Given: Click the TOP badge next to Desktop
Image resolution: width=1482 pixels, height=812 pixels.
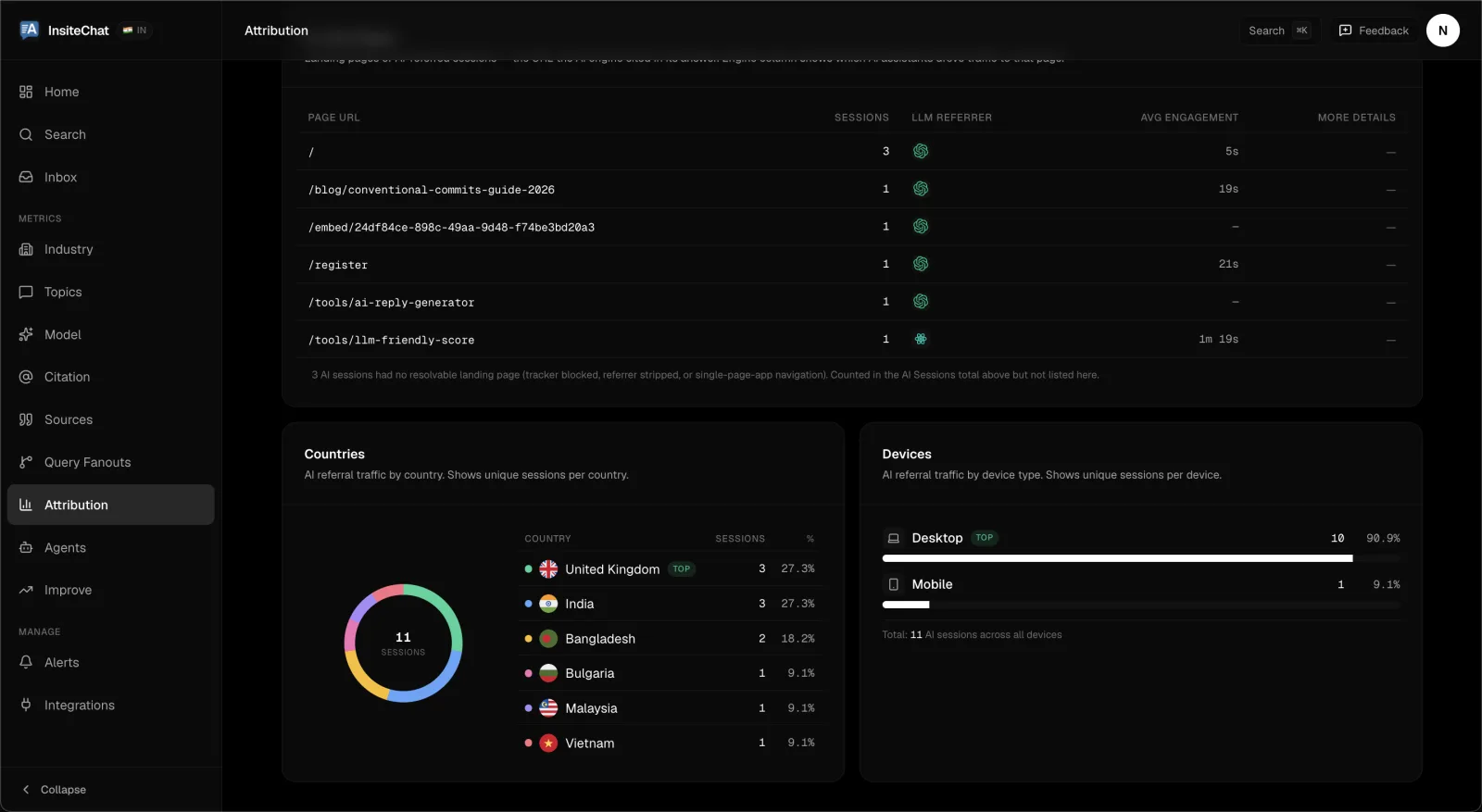Looking at the screenshot, I should coord(984,538).
